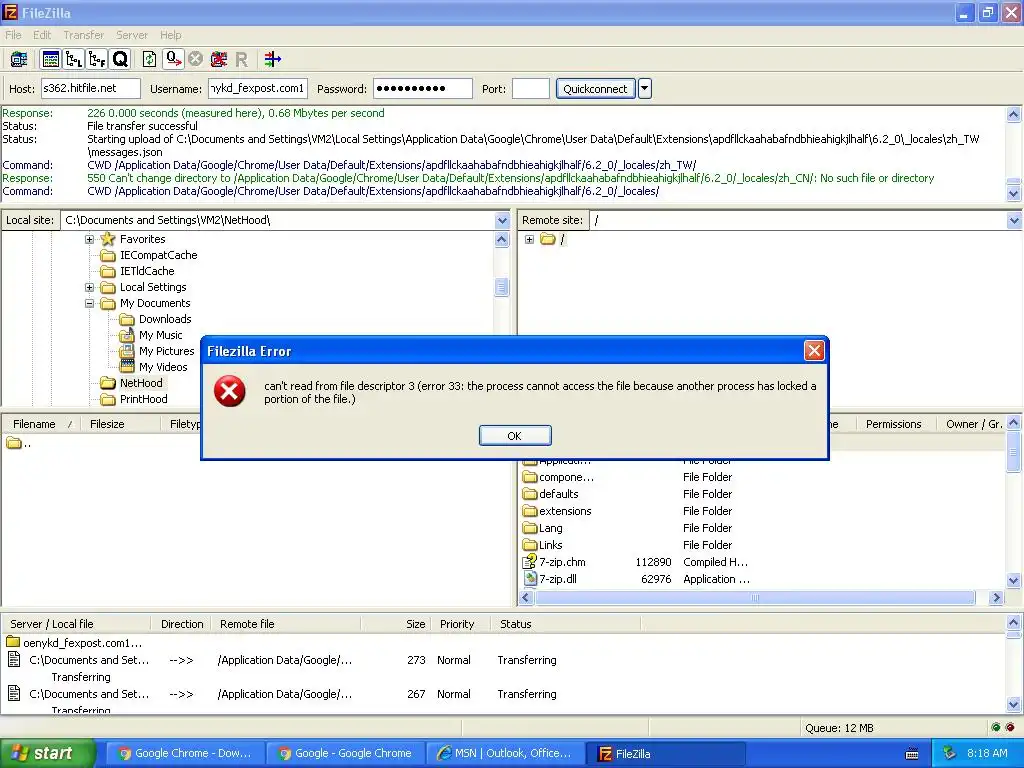The height and width of the screenshot is (768, 1024).
Task: Click the Username input field
Action: (258, 88)
